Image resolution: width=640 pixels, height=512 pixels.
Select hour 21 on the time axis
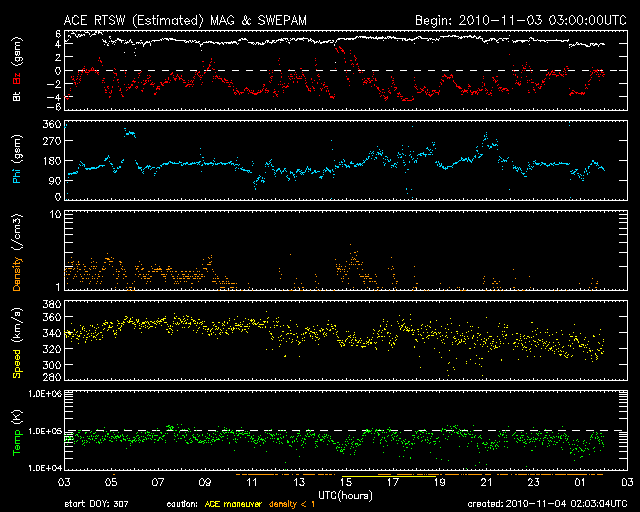coord(487,481)
